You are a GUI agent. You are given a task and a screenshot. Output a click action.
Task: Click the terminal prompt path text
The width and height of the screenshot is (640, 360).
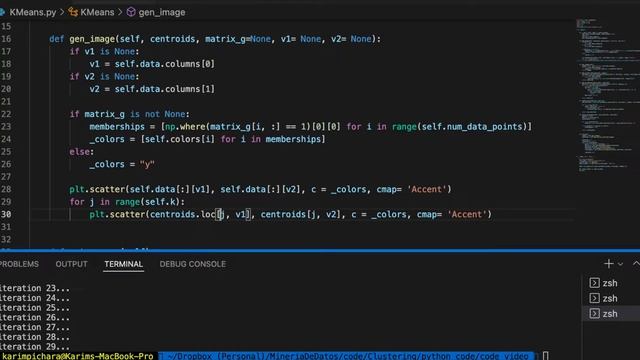[347, 356]
